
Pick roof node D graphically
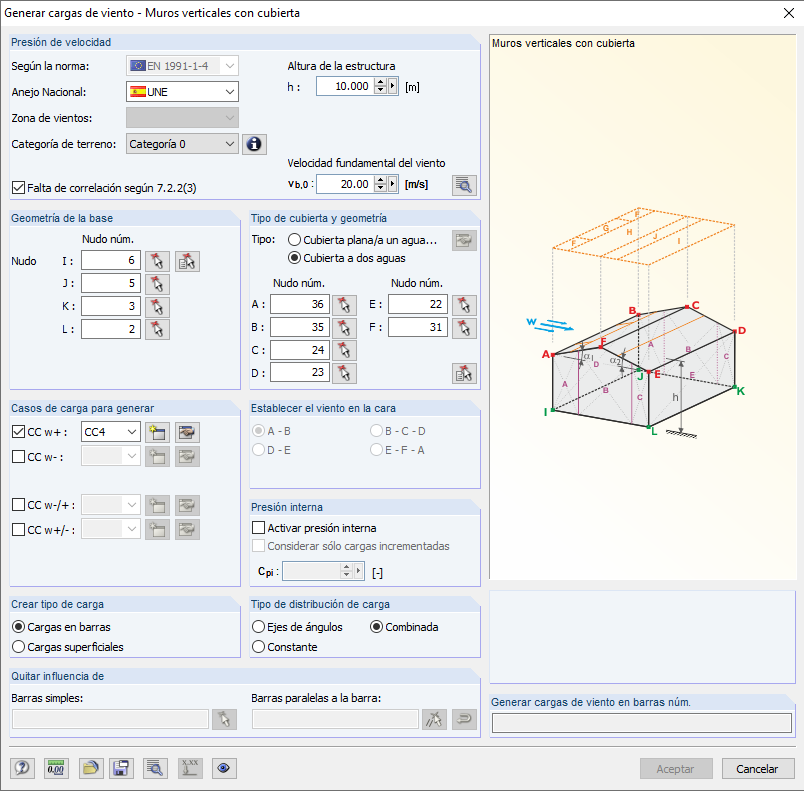pyautogui.click(x=344, y=373)
